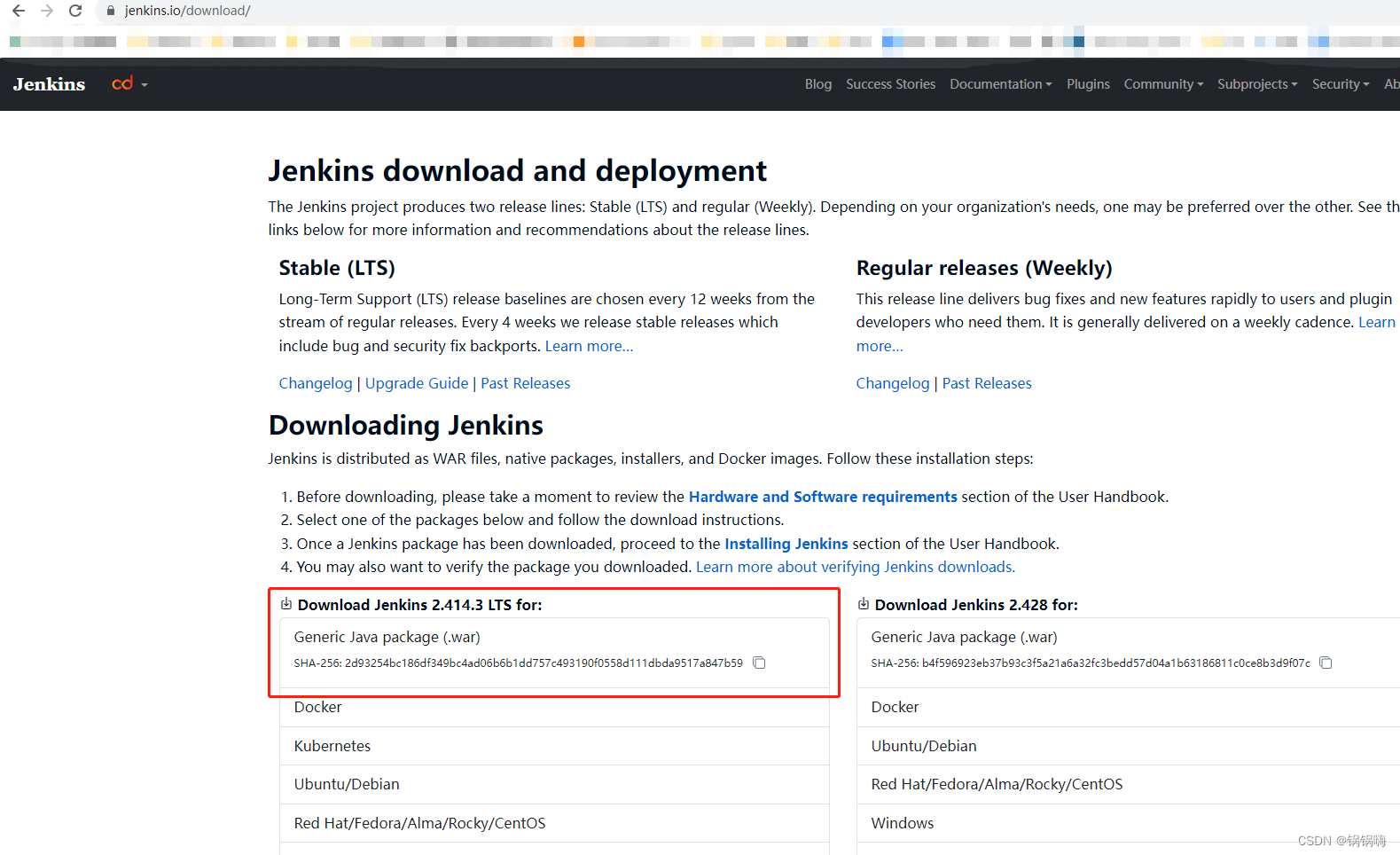Click the padlock site info icon

[x=111, y=11]
